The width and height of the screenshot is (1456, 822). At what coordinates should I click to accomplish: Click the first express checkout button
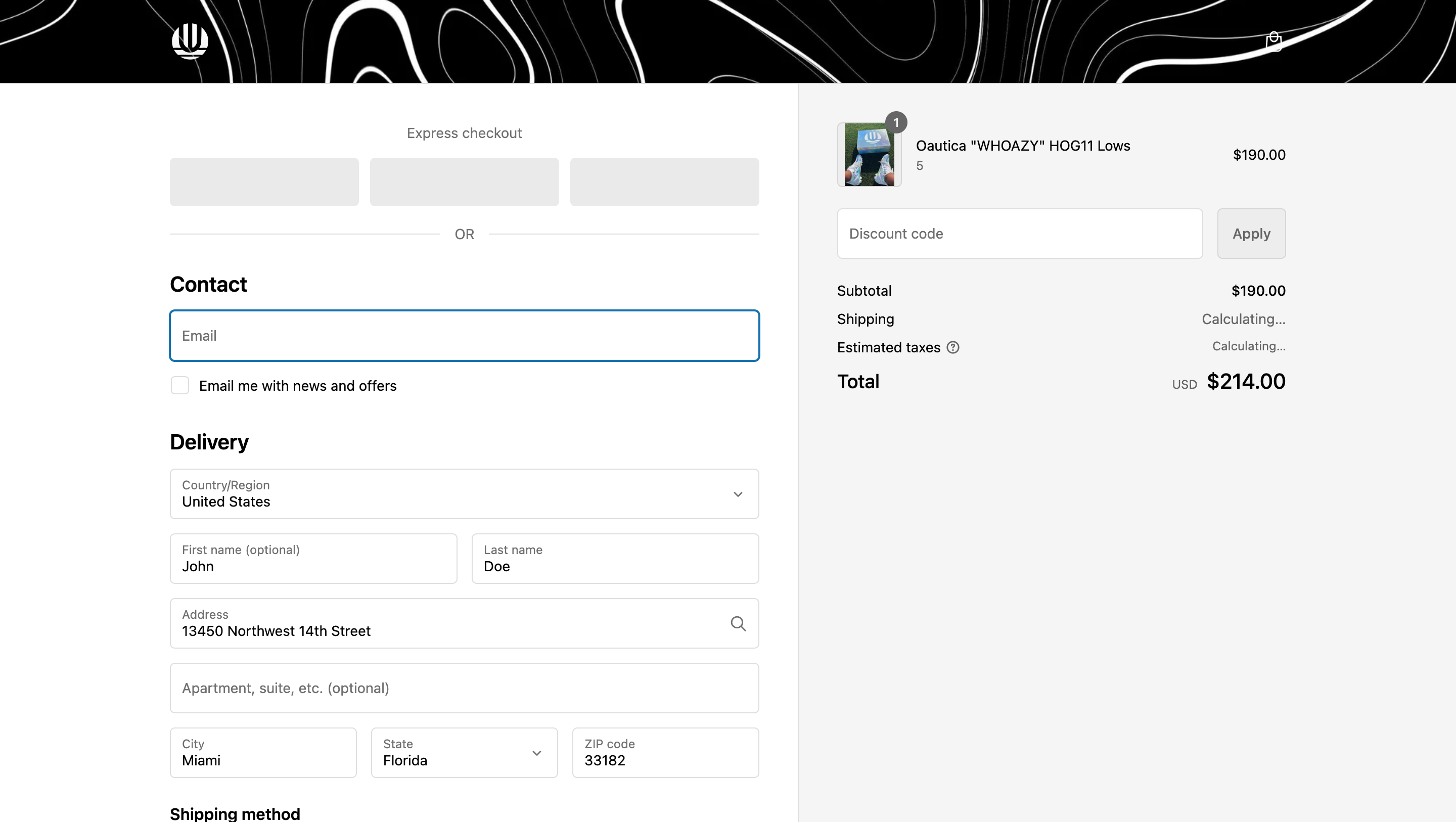click(x=264, y=182)
